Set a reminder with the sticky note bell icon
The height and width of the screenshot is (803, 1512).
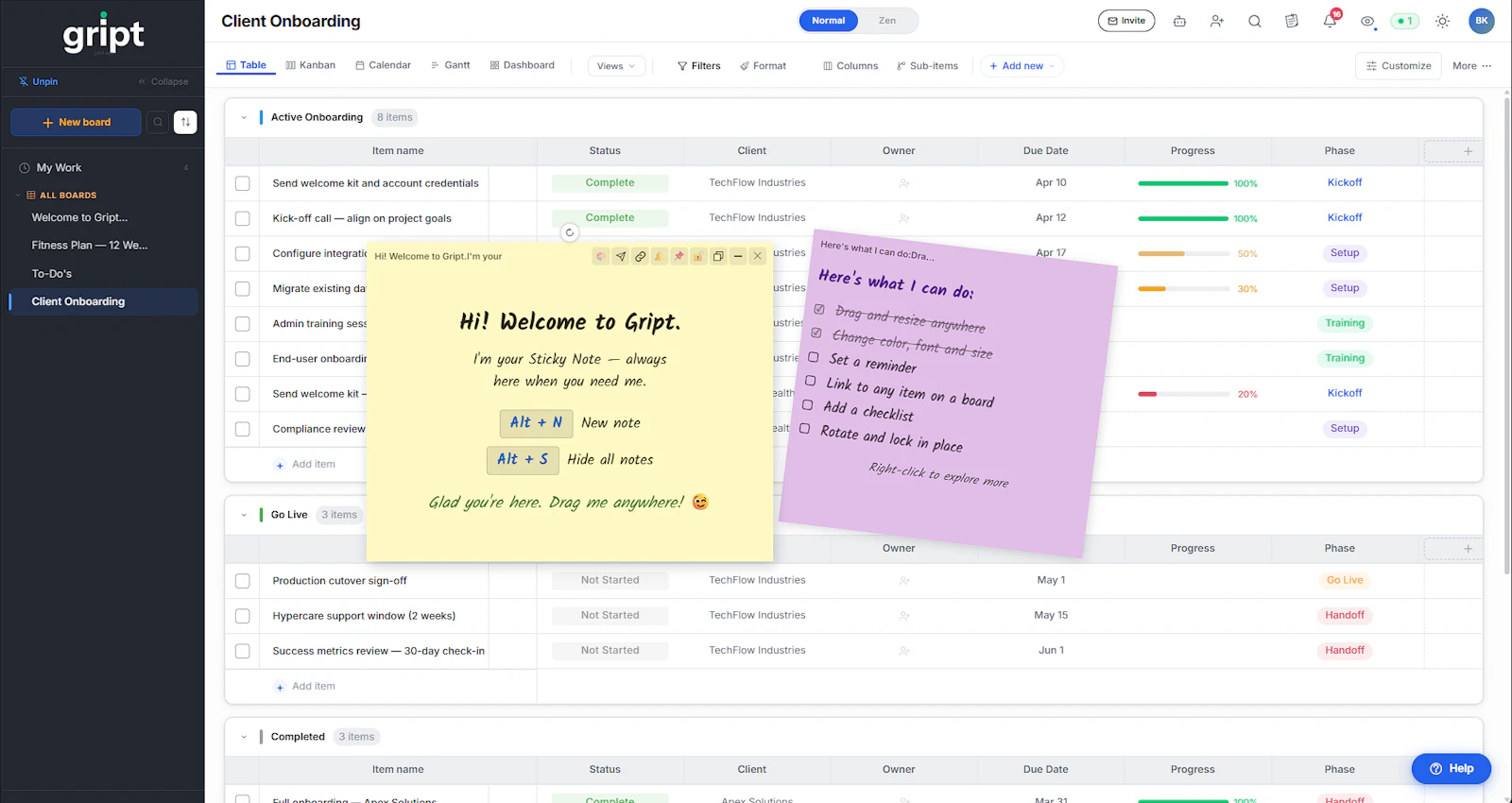[660, 256]
